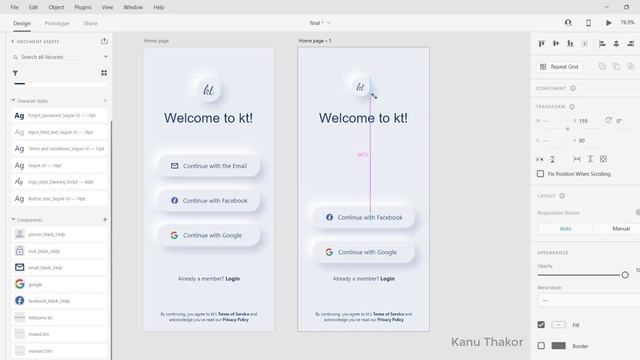Add a new character style
This screenshot has height=360, width=640.
pos(105,100)
